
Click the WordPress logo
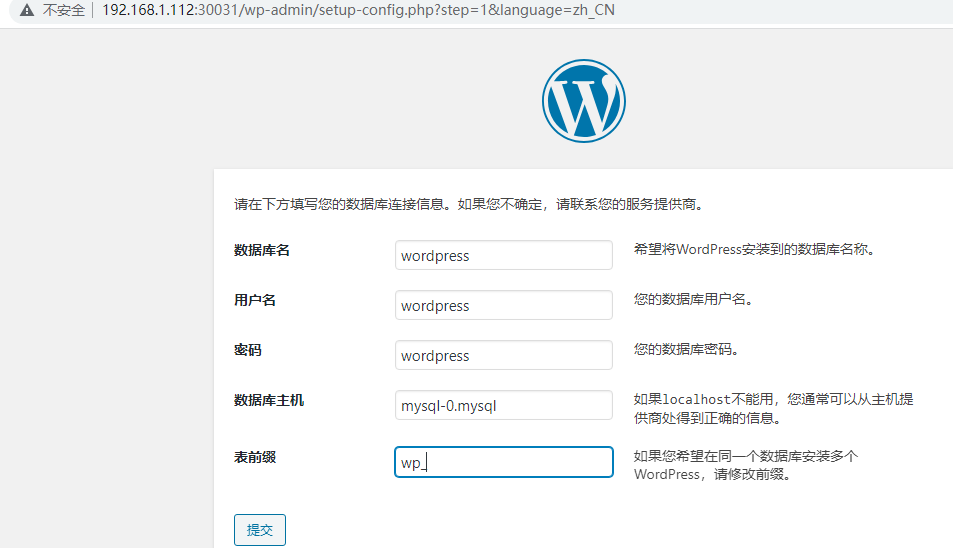(x=583, y=101)
